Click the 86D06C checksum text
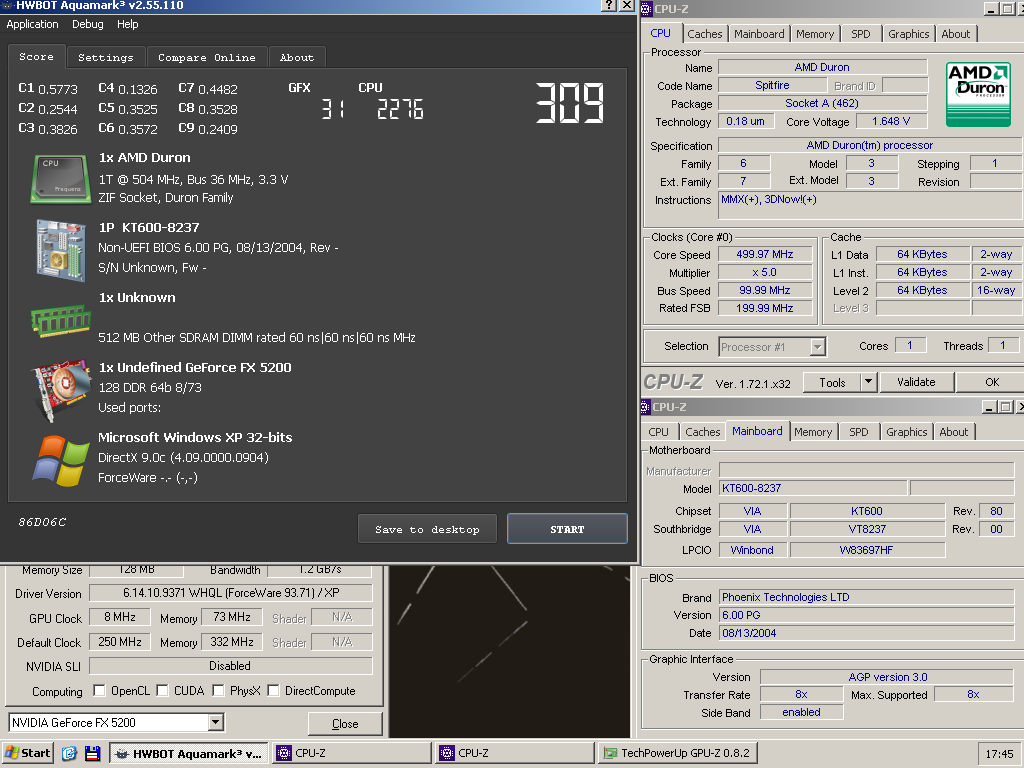Image resolution: width=1024 pixels, height=768 pixels. (42, 522)
